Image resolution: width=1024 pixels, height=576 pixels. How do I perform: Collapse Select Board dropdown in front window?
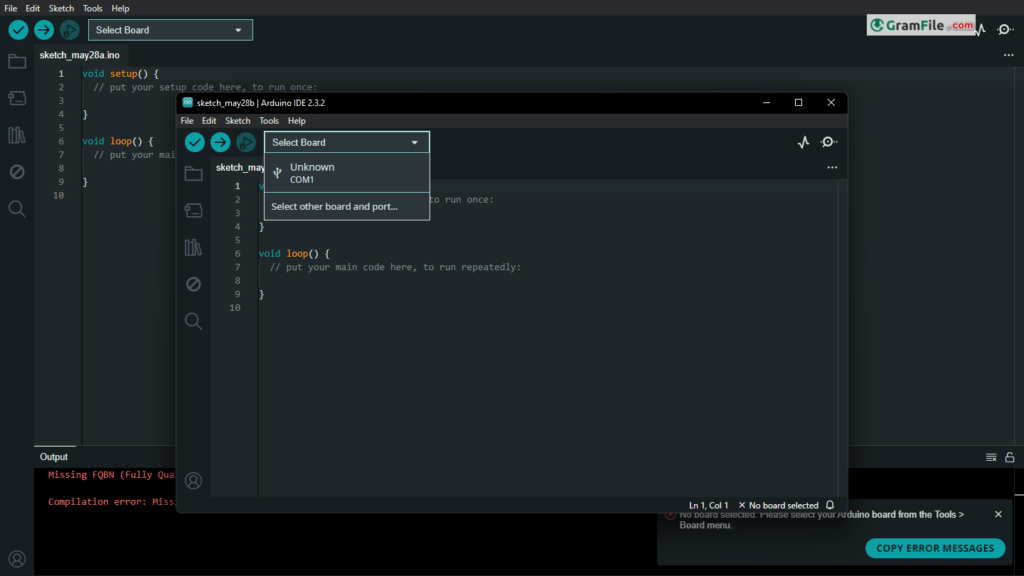(x=347, y=142)
